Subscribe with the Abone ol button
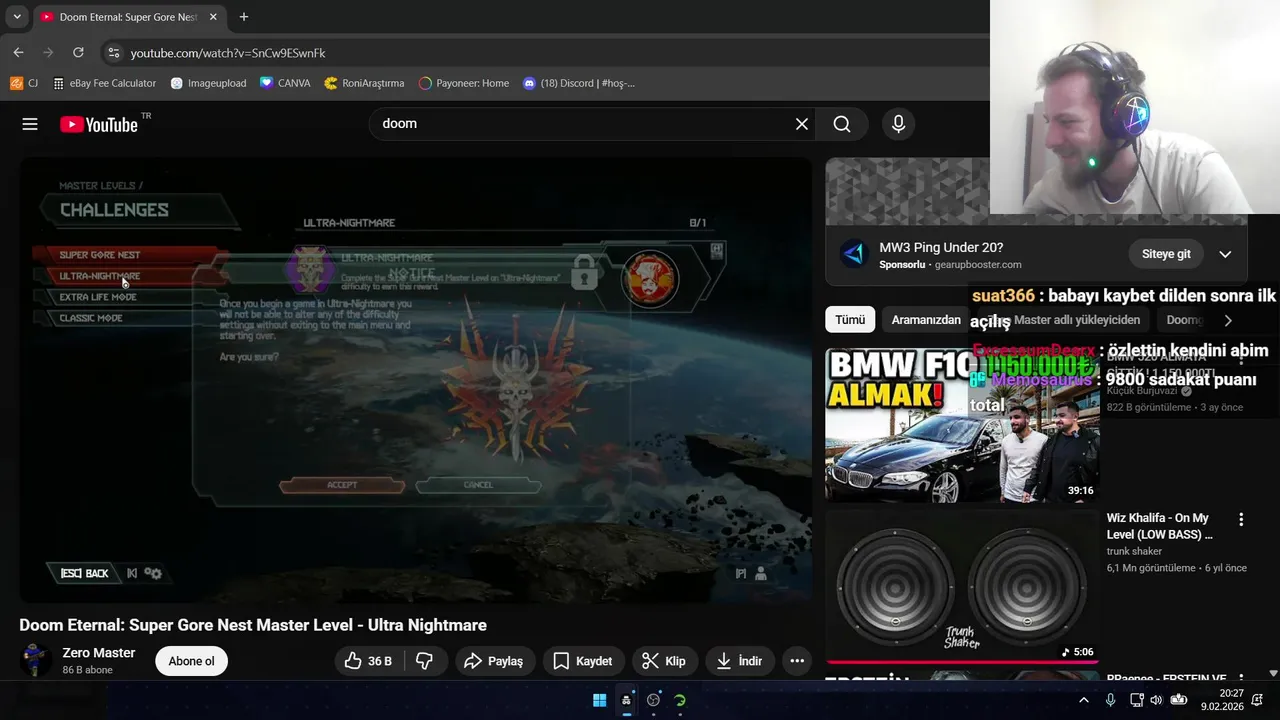 191,661
